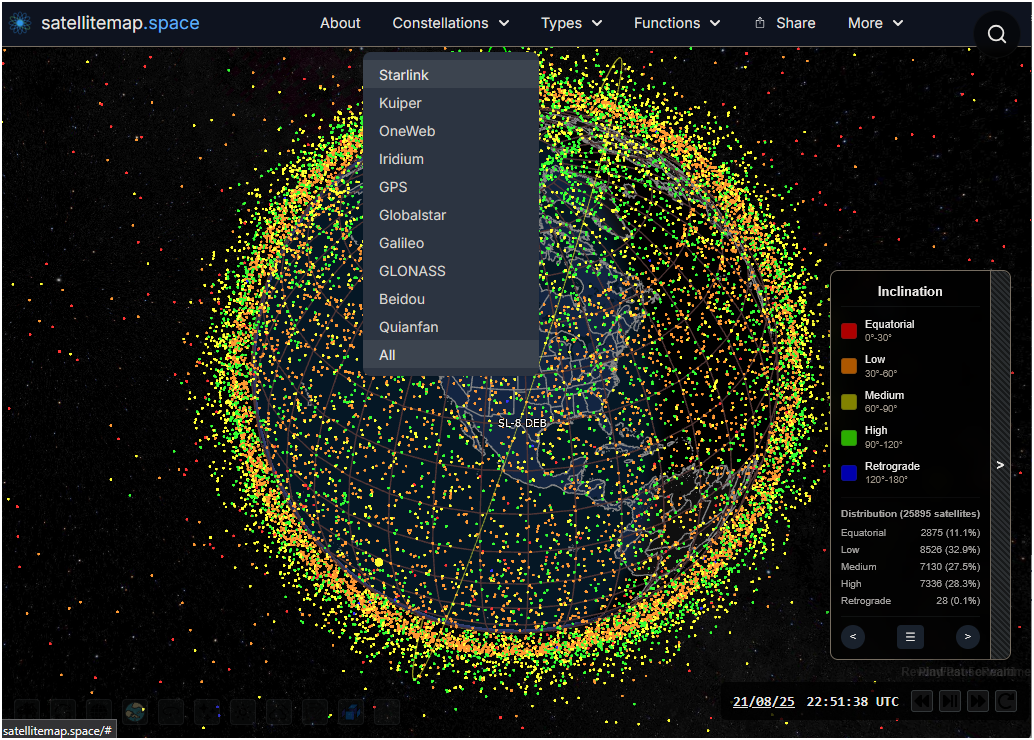Expand the Constellations dropdown
This screenshot has width=1034, height=740.
point(450,23)
